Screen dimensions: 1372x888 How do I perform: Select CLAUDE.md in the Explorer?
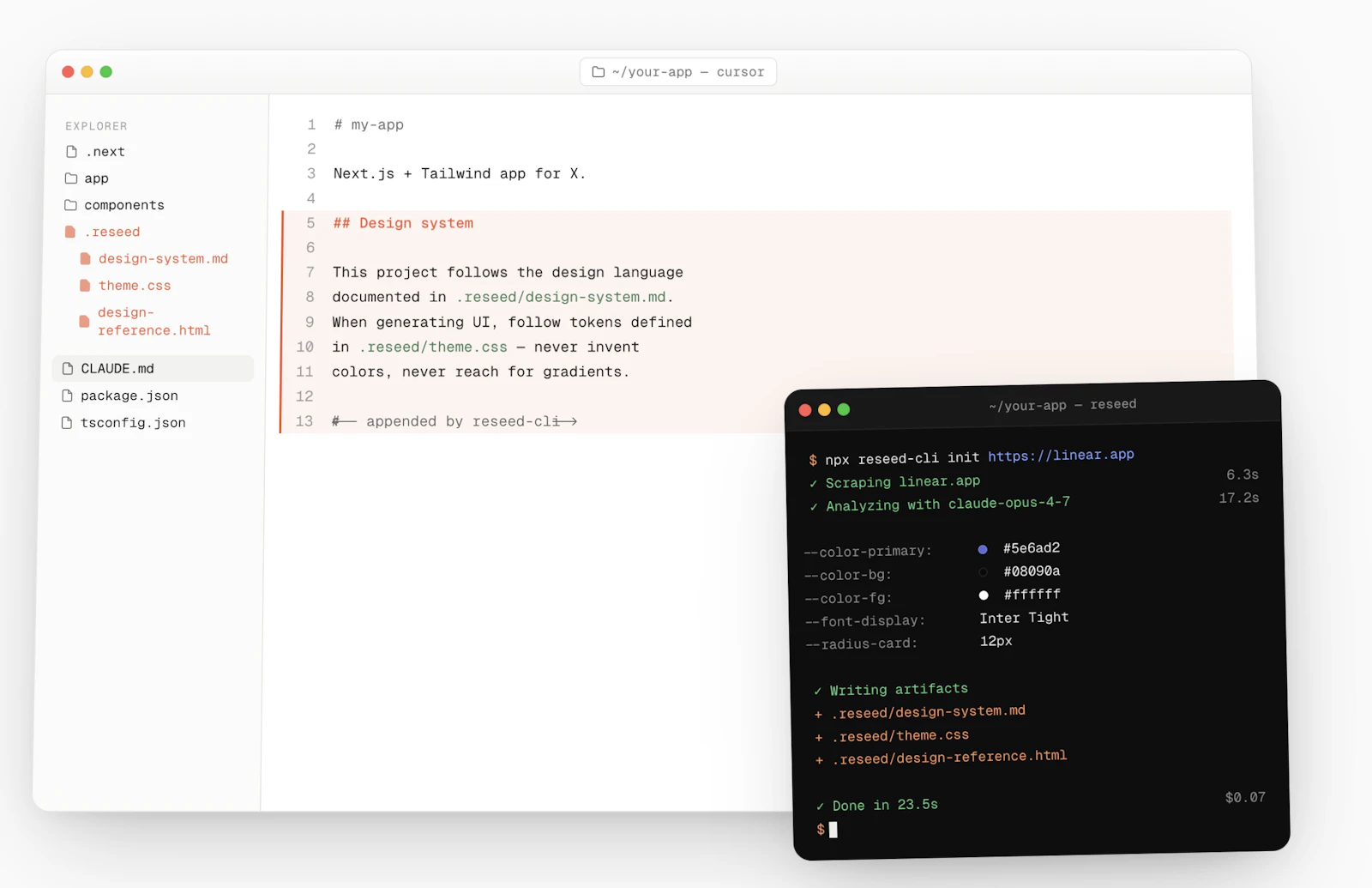click(153, 368)
